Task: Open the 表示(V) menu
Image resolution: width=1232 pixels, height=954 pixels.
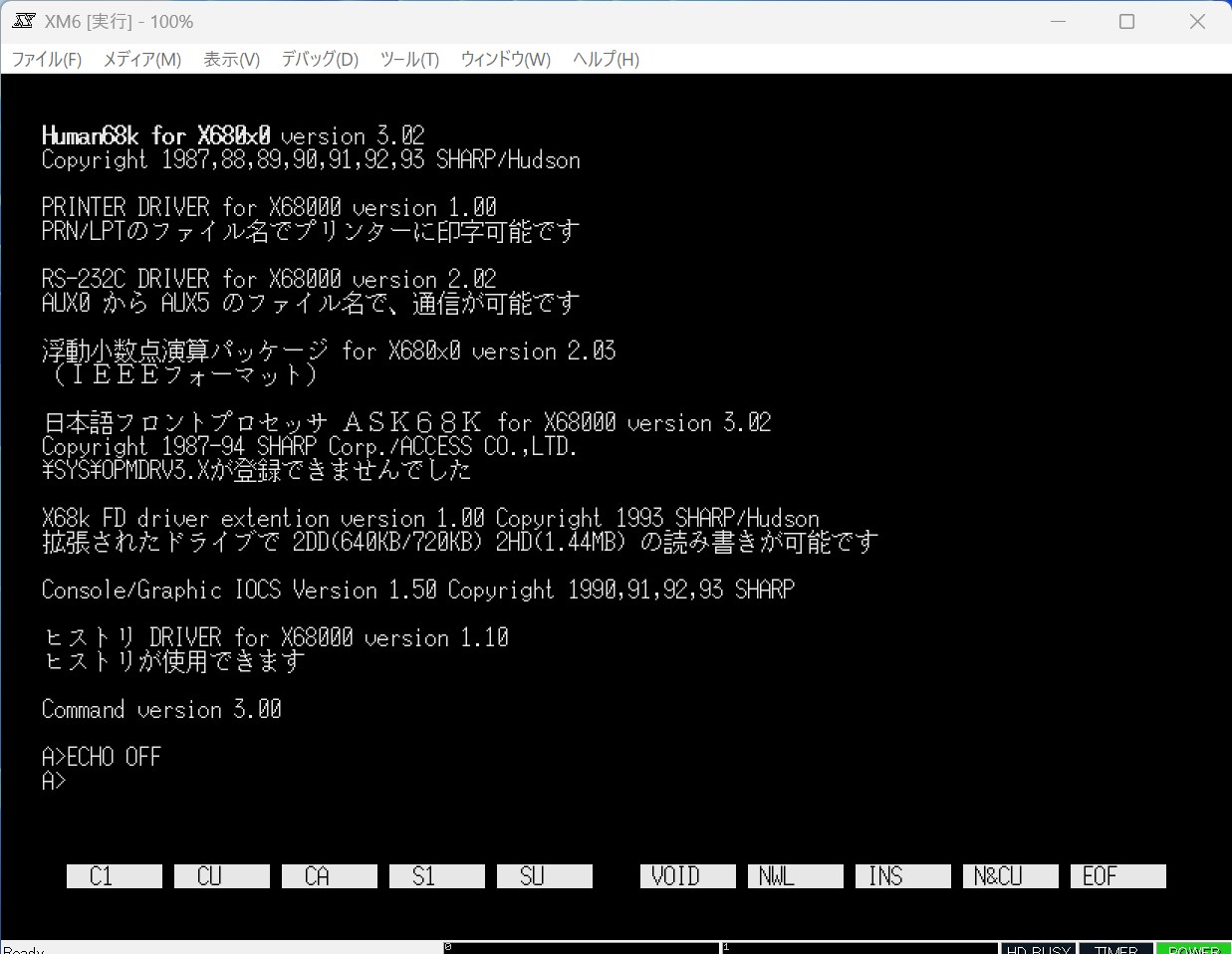Action: (232, 59)
